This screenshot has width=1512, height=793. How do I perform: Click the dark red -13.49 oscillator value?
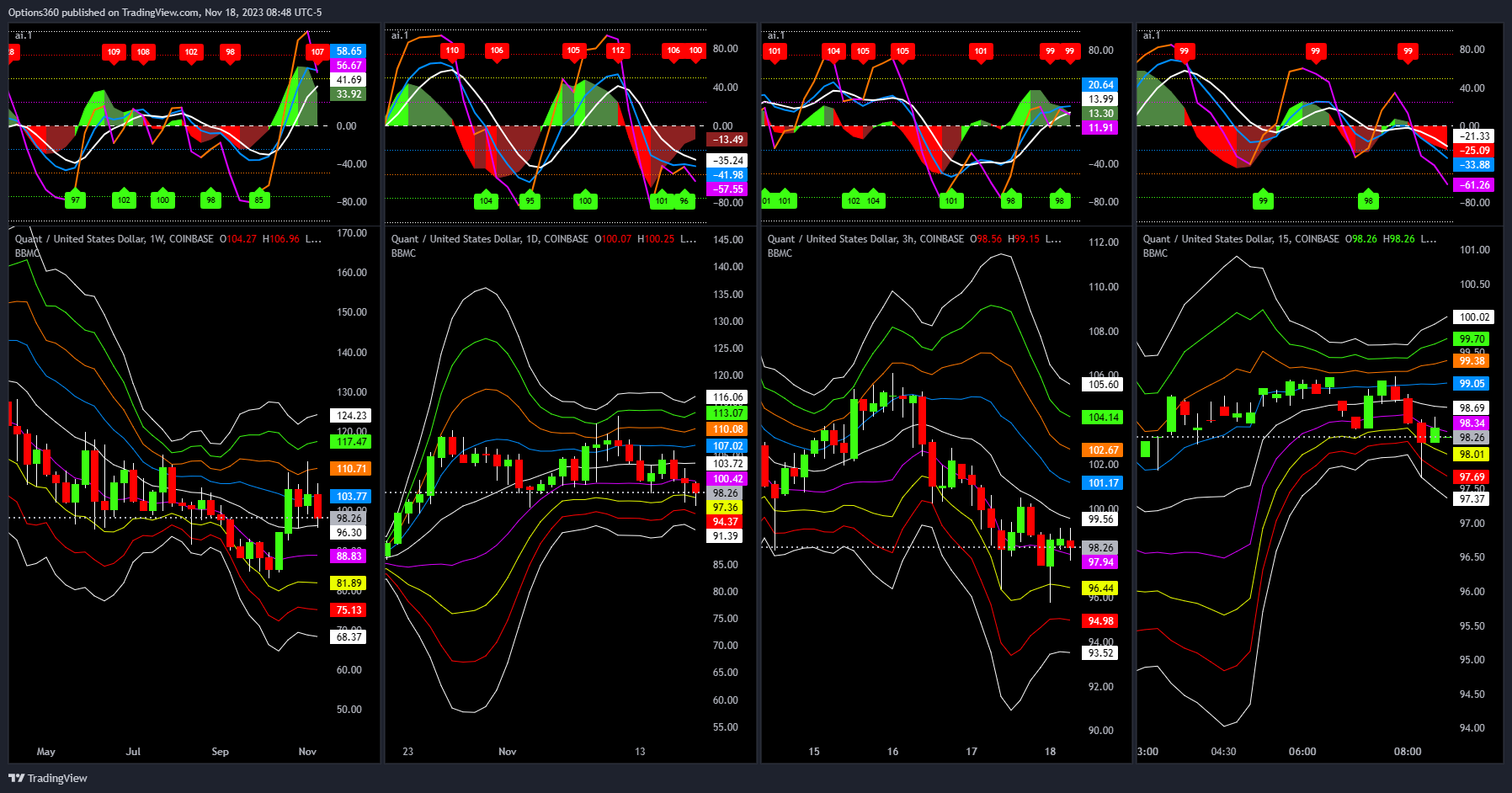[727, 140]
